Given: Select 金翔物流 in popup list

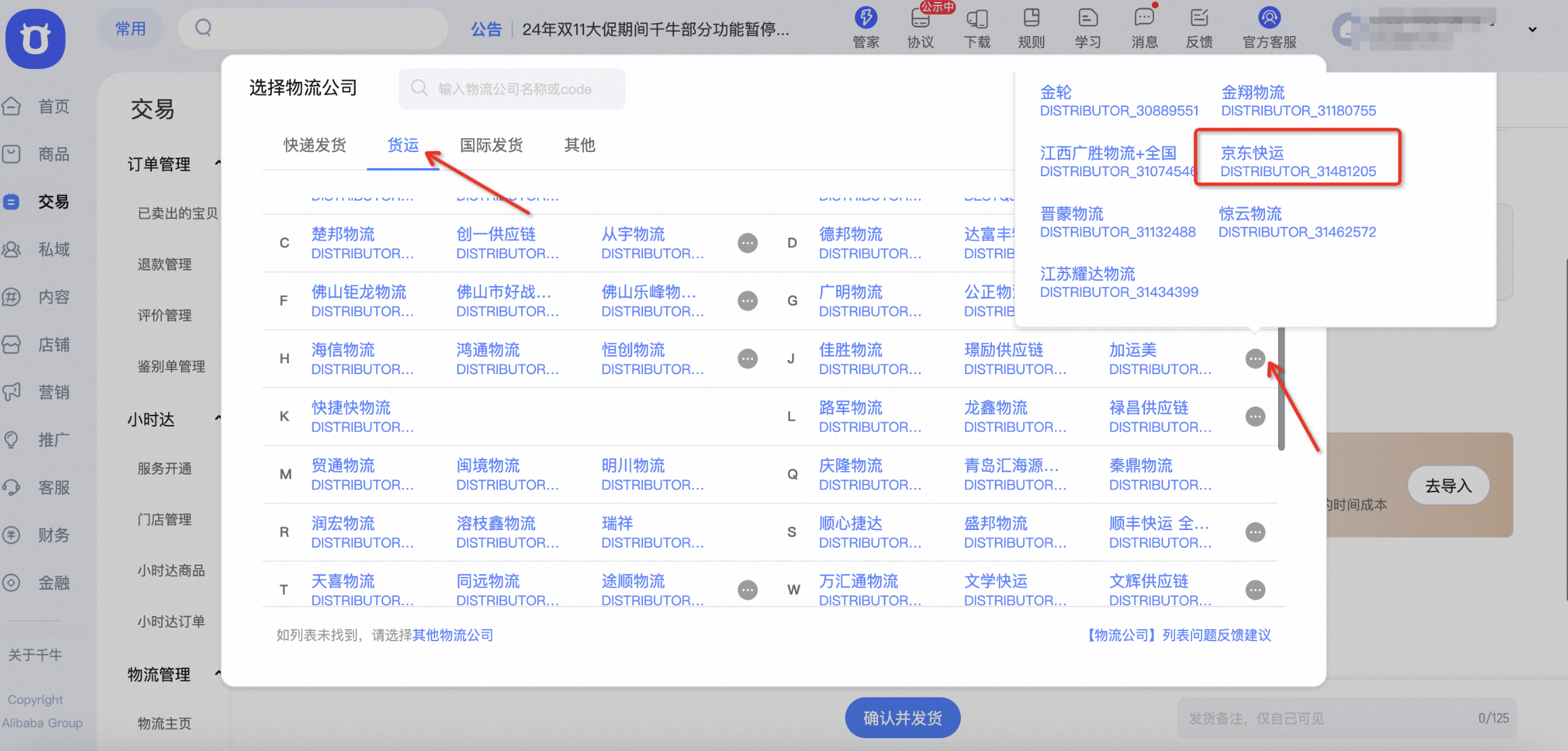Looking at the screenshot, I should (x=1298, y=101).
